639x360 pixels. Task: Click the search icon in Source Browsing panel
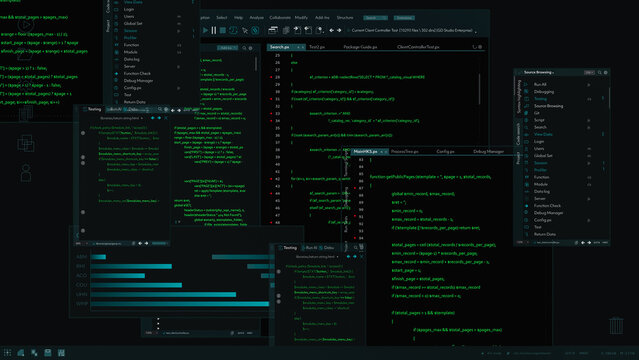(599, 73)
